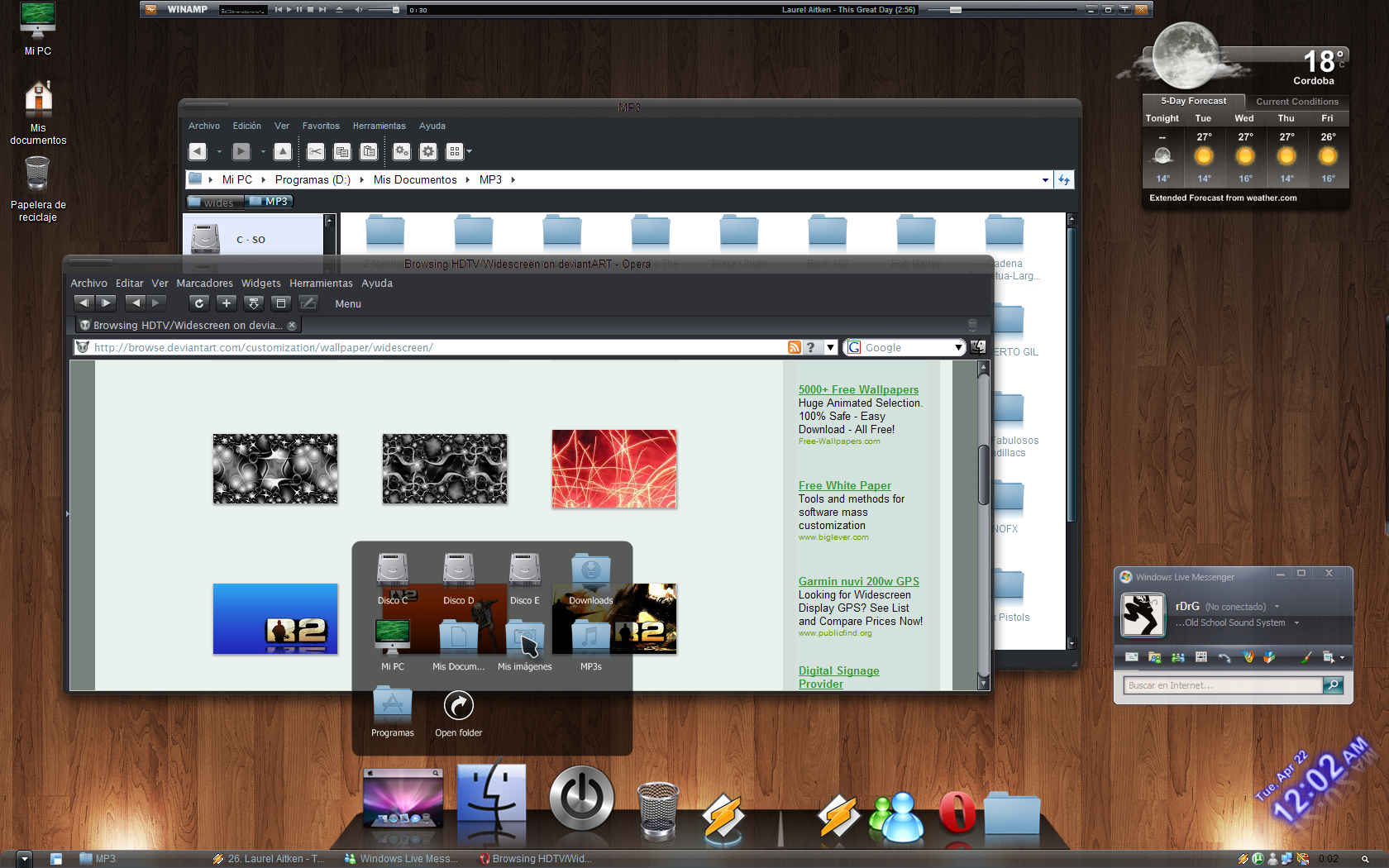Open Favoritos menu in MP3 window
The image size is (1389, 868).
tap(321, 126)
